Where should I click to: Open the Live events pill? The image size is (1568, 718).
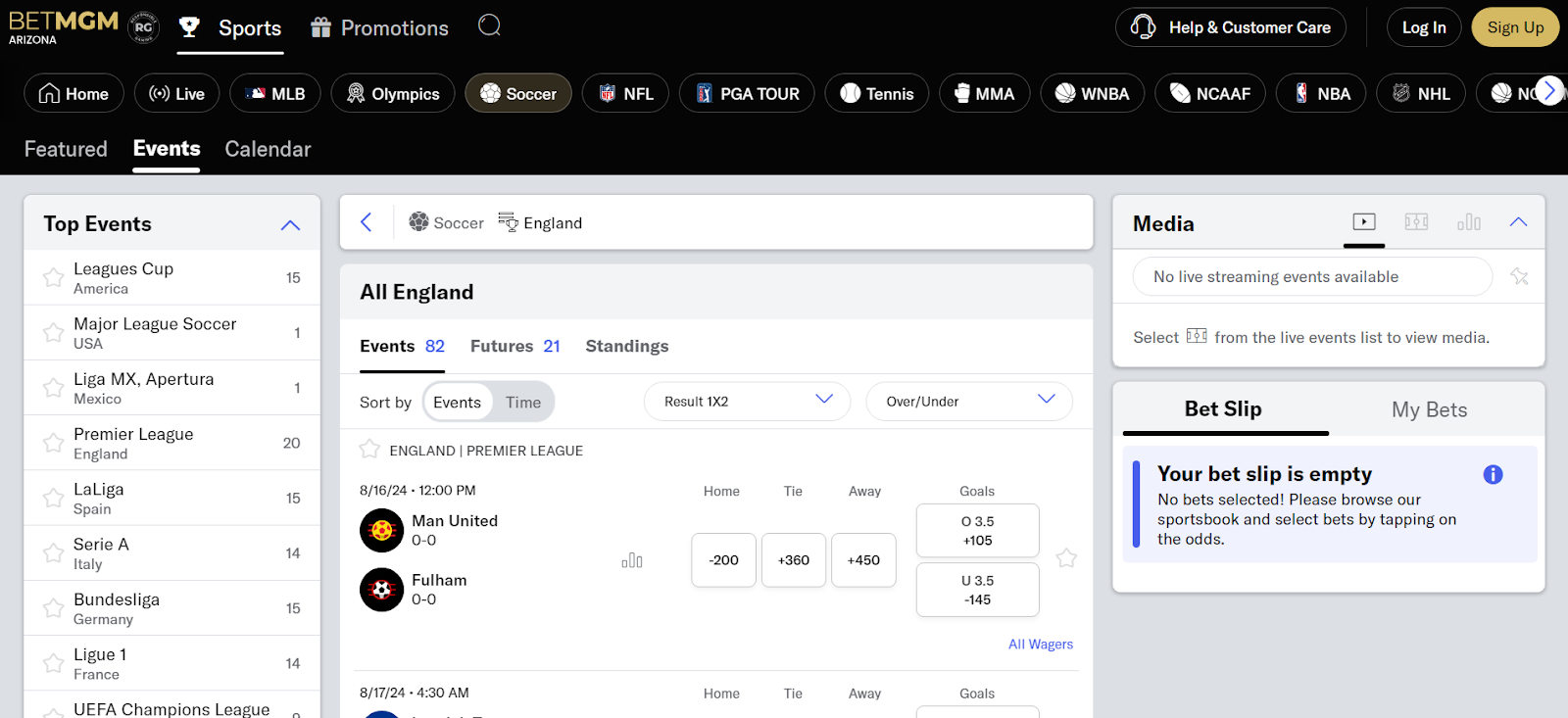[177, 94]
